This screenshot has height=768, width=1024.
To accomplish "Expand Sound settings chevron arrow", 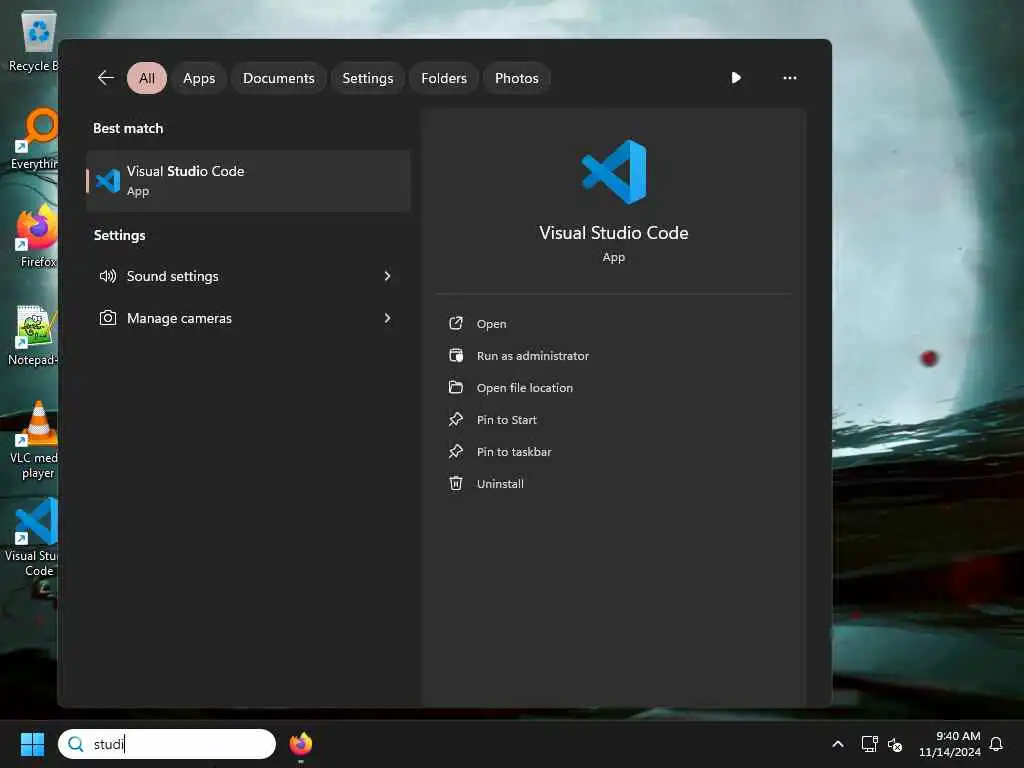I will tap(387, 276).
